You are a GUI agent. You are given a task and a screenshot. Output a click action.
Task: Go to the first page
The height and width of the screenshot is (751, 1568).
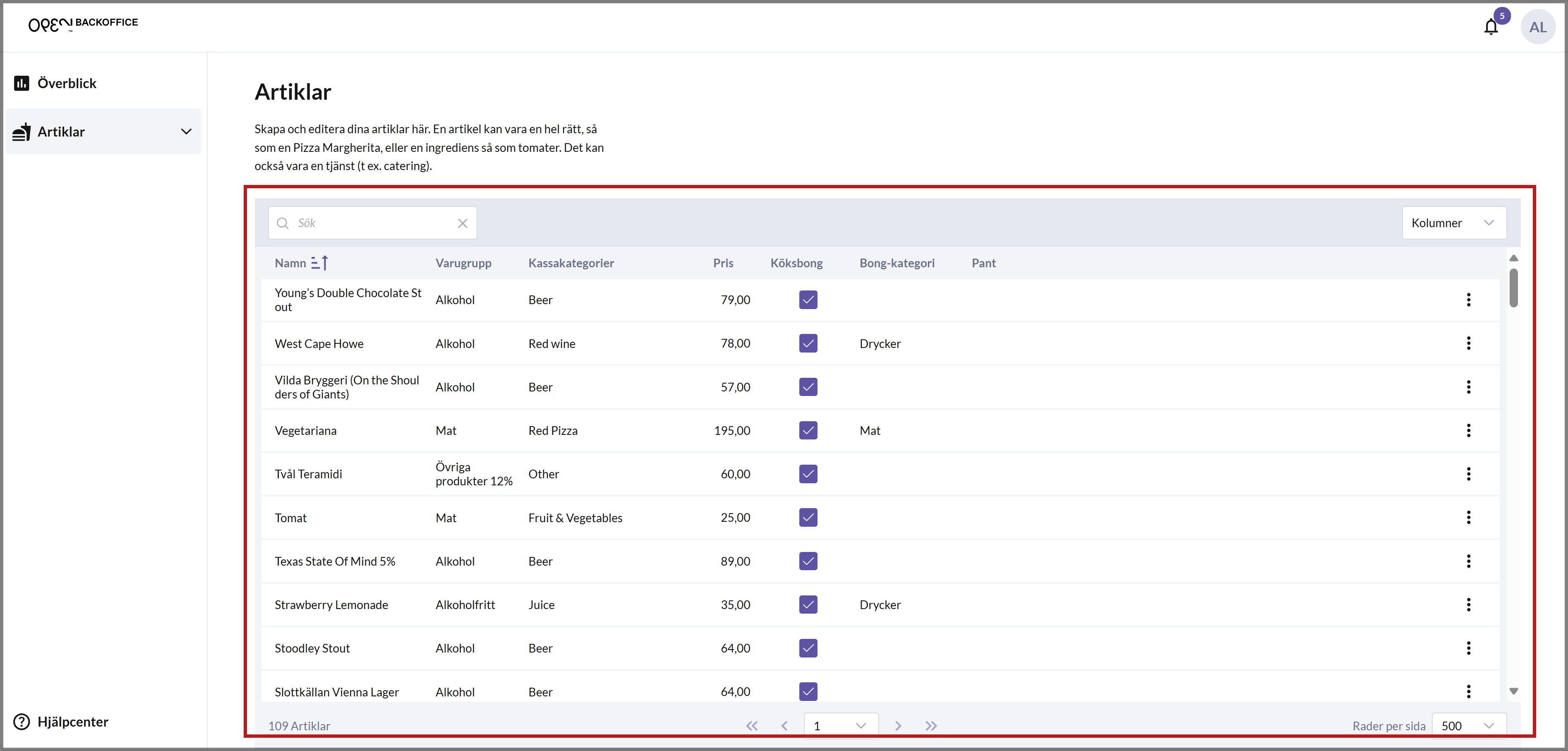752,725
